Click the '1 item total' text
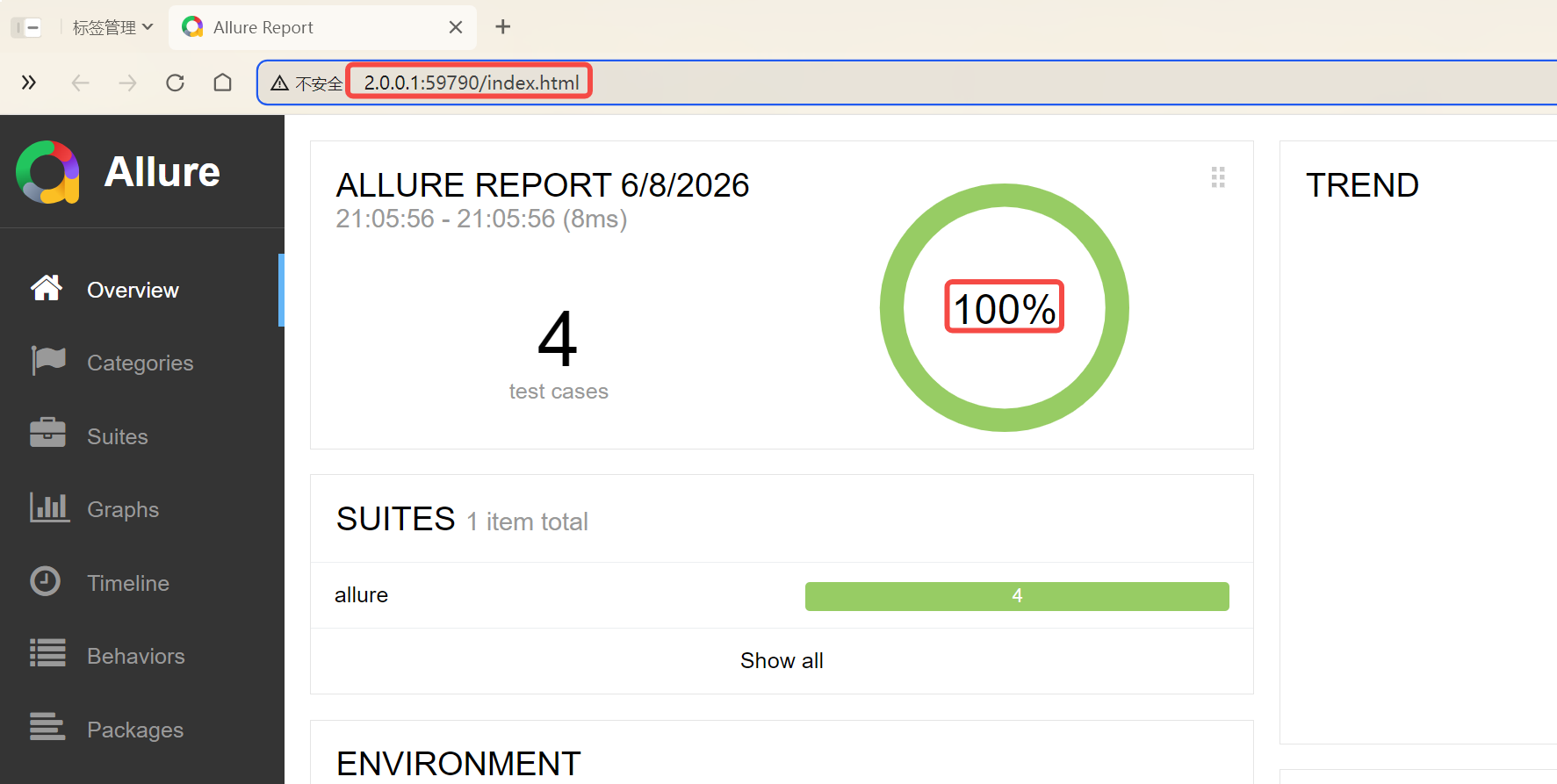This screenshot has width=1557, height=784. click(x=528, y=521)
